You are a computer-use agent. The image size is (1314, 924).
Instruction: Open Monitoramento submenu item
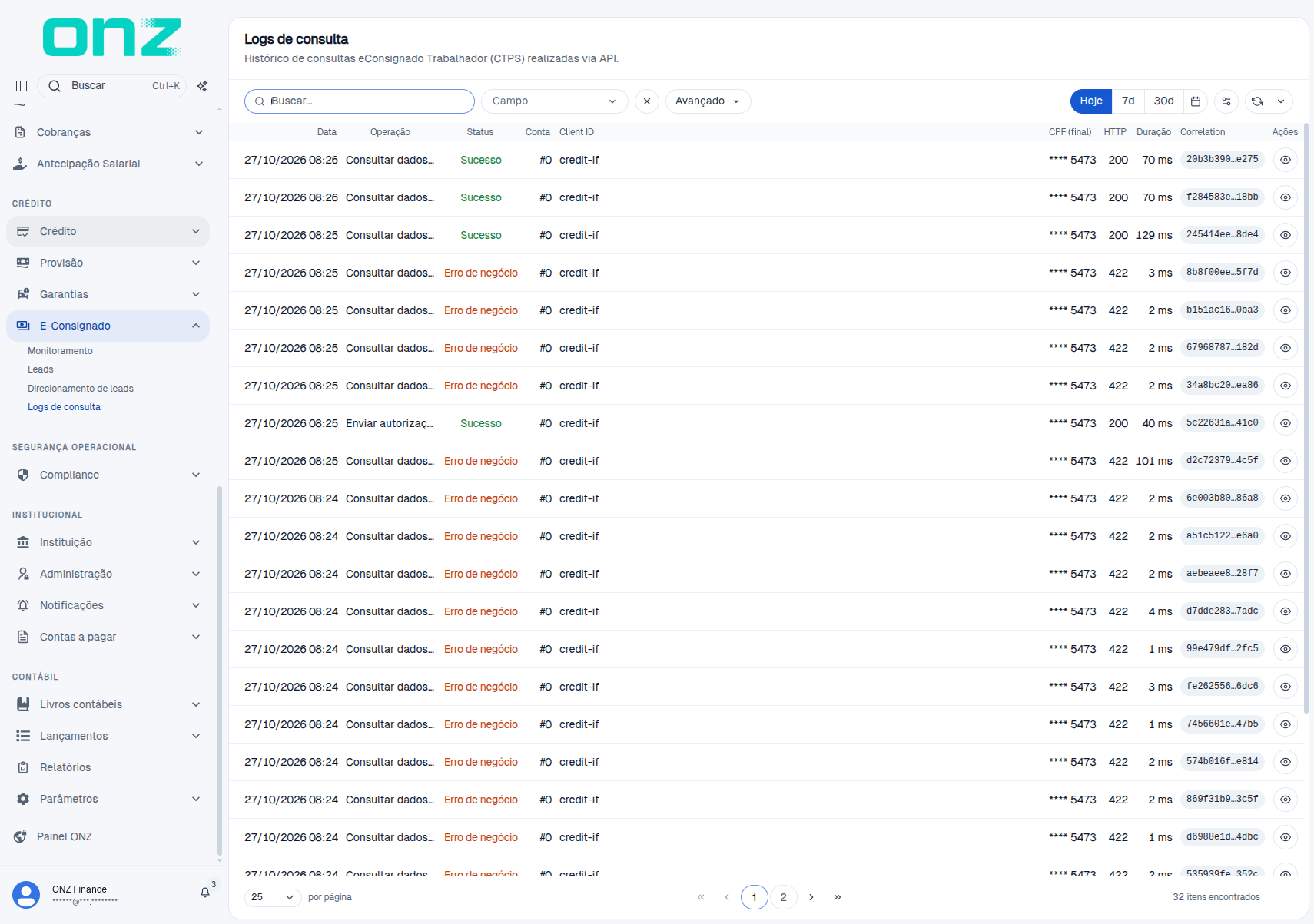[60, 351]
